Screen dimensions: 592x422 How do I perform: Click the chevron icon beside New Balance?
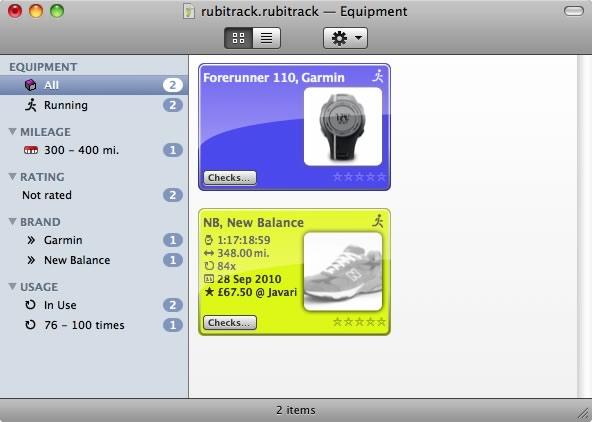[31, 260]
